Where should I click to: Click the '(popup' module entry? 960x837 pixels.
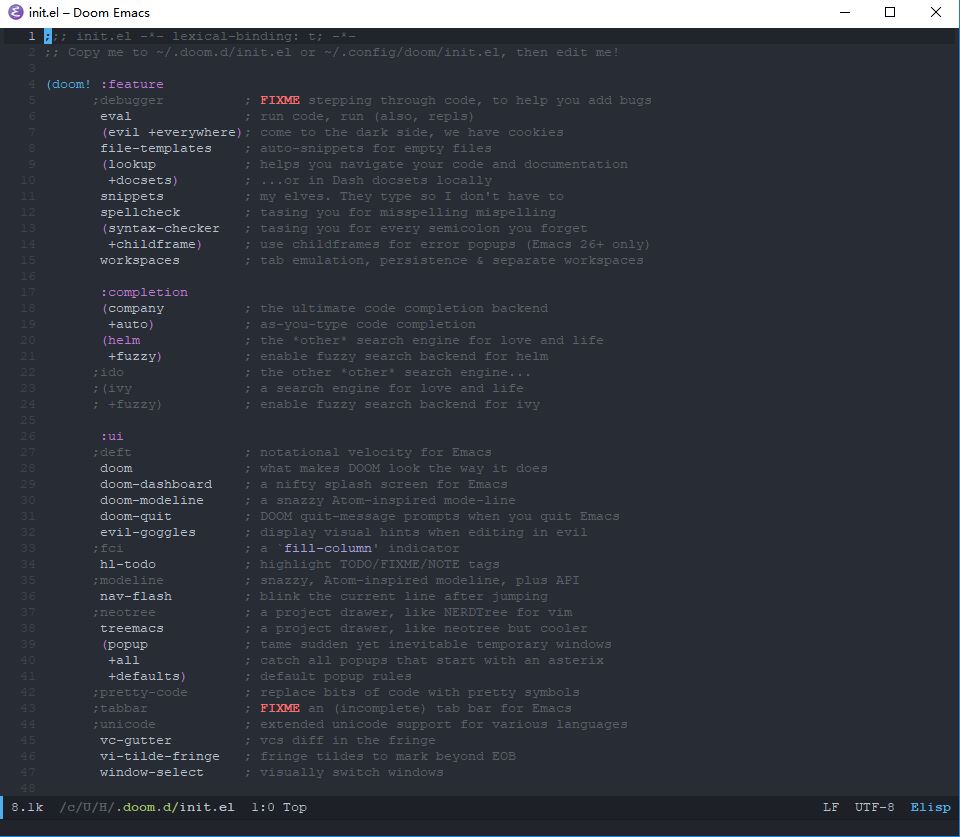point(125,645)
